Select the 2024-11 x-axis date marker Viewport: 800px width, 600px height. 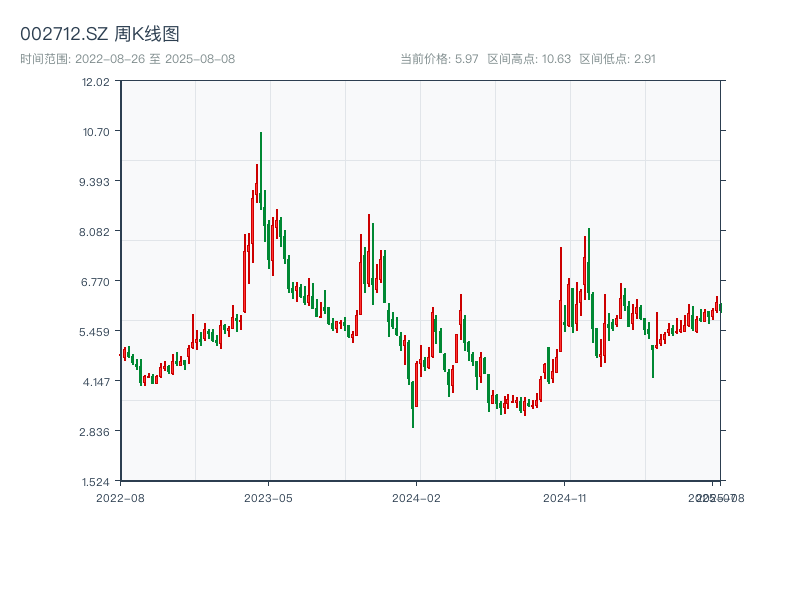[565, 497]
